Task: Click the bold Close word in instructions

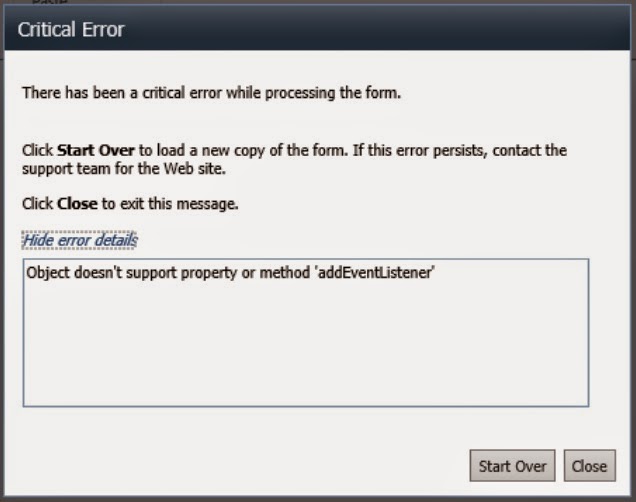Action: point(77,204)
